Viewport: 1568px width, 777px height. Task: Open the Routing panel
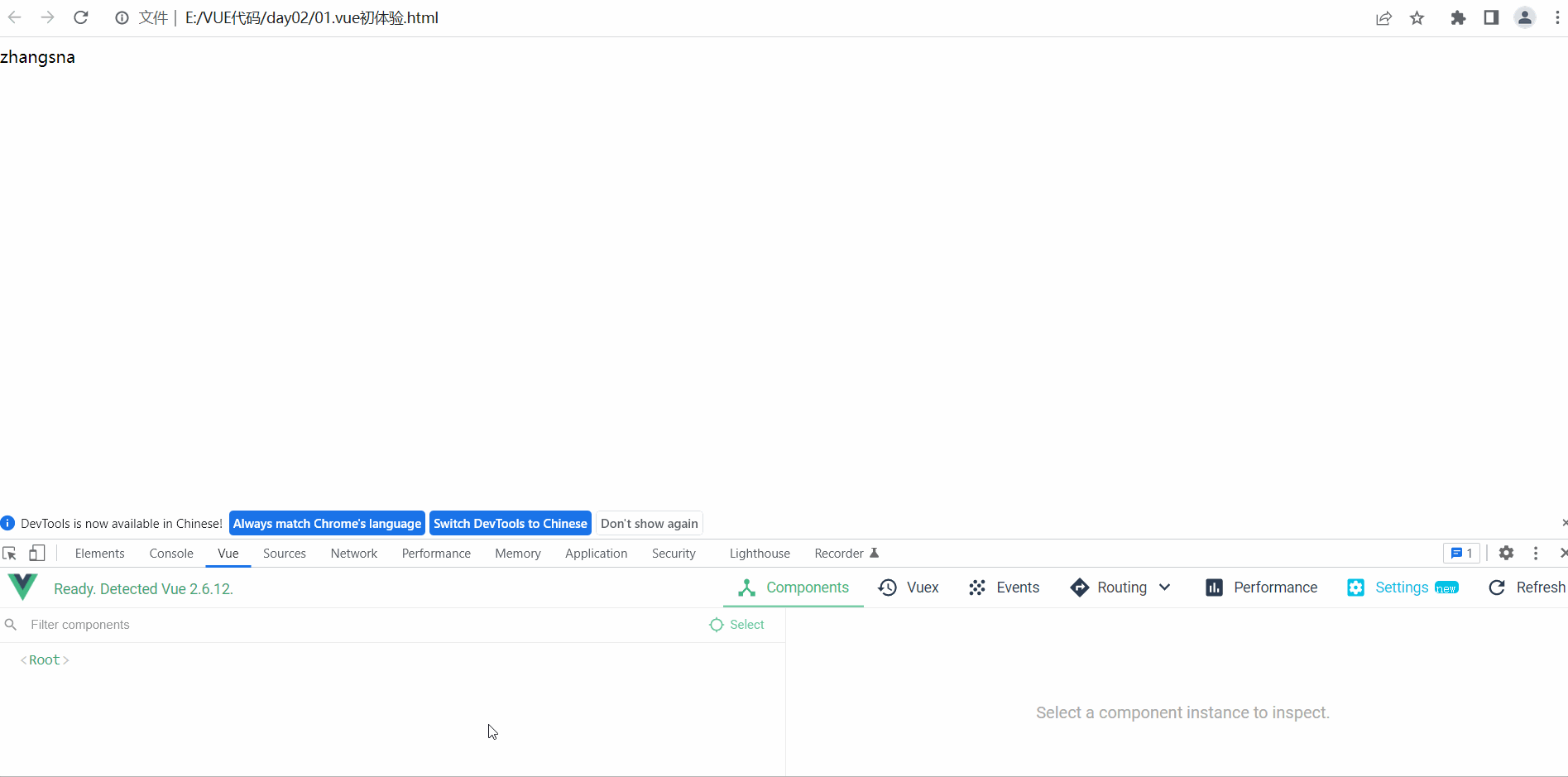1109,588
